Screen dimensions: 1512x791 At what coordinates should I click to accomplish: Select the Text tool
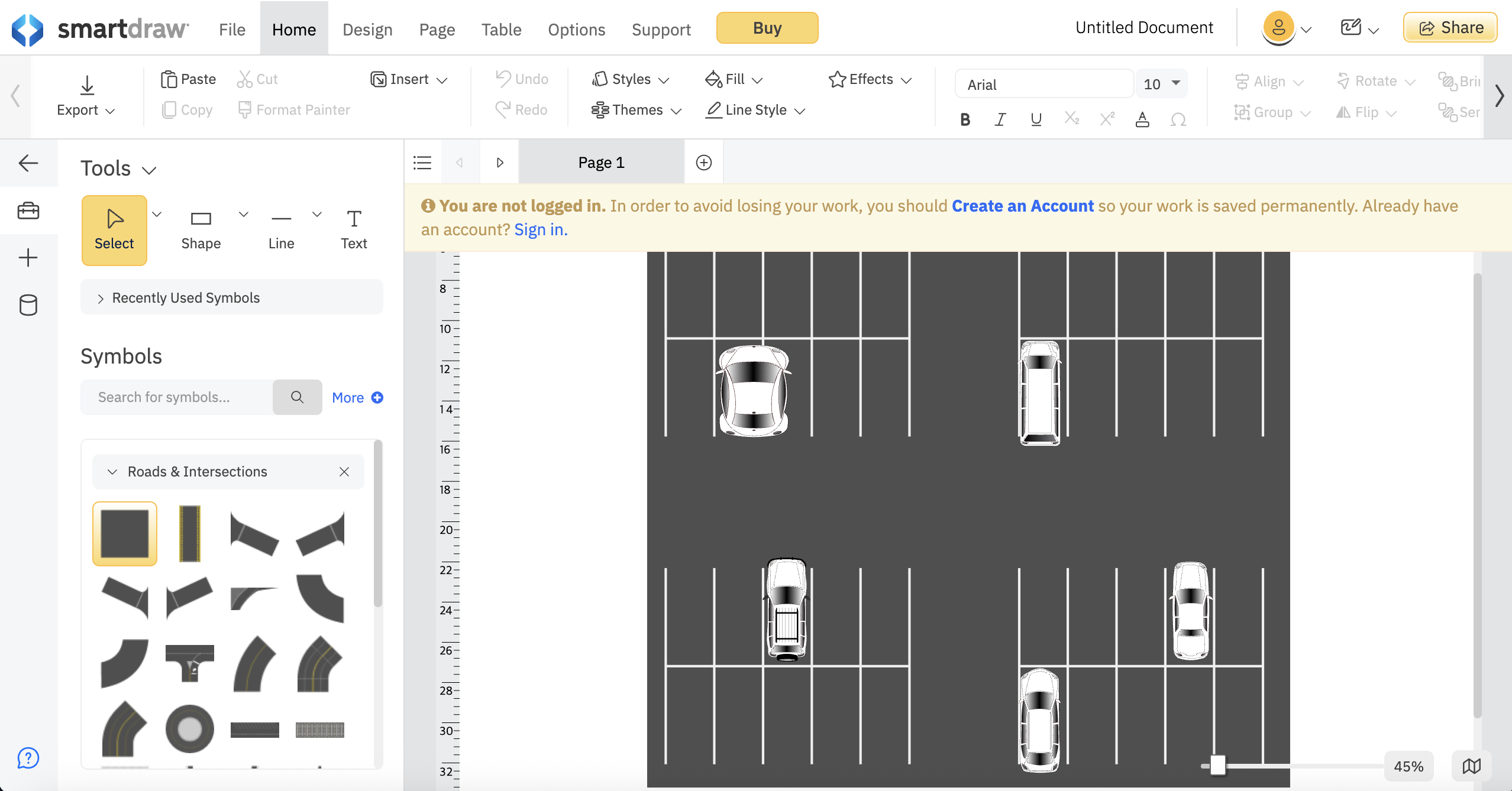click(x=354, y=229)
